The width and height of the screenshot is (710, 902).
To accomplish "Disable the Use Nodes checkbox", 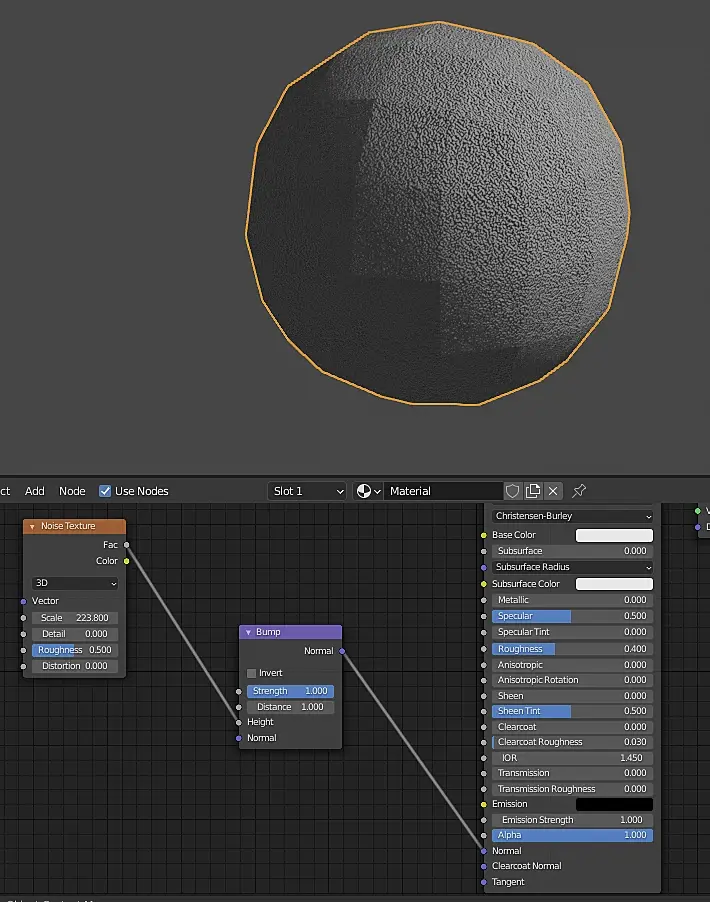I will point(105,491).
